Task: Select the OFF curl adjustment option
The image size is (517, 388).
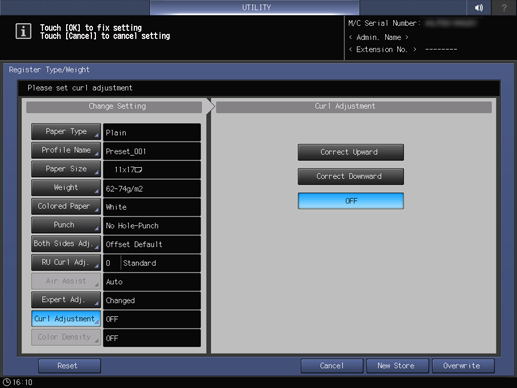Action: click(x=351, y=201)
